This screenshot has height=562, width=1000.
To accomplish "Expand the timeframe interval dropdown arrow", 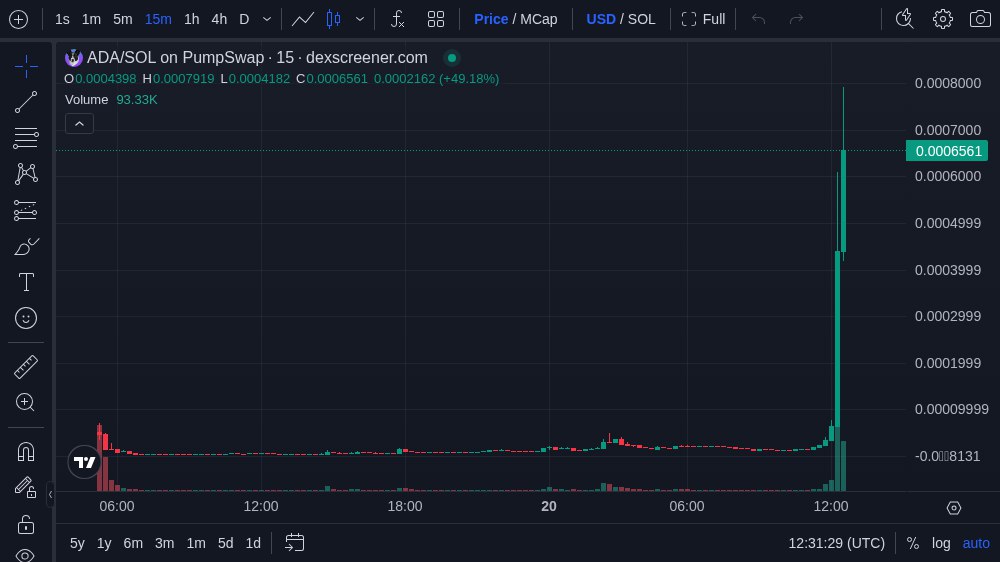I will coord(266,19).
